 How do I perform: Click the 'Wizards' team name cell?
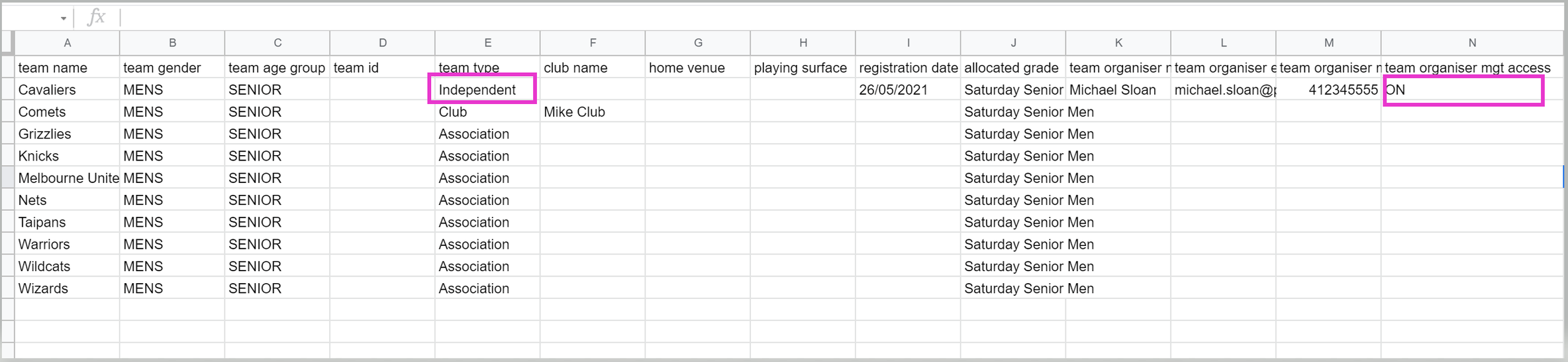[x=67, y=288]
